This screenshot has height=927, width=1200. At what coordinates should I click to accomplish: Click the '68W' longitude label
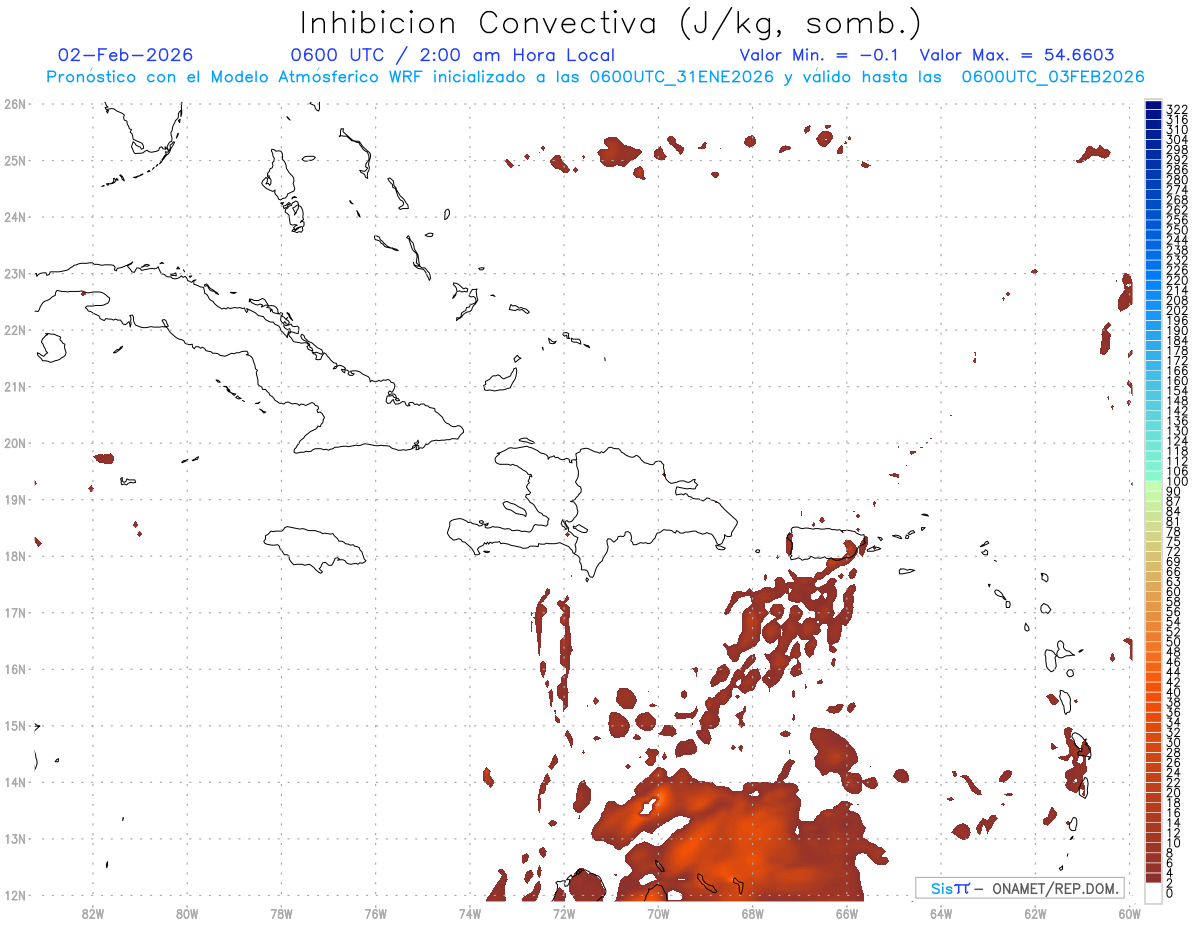(752, 913)
